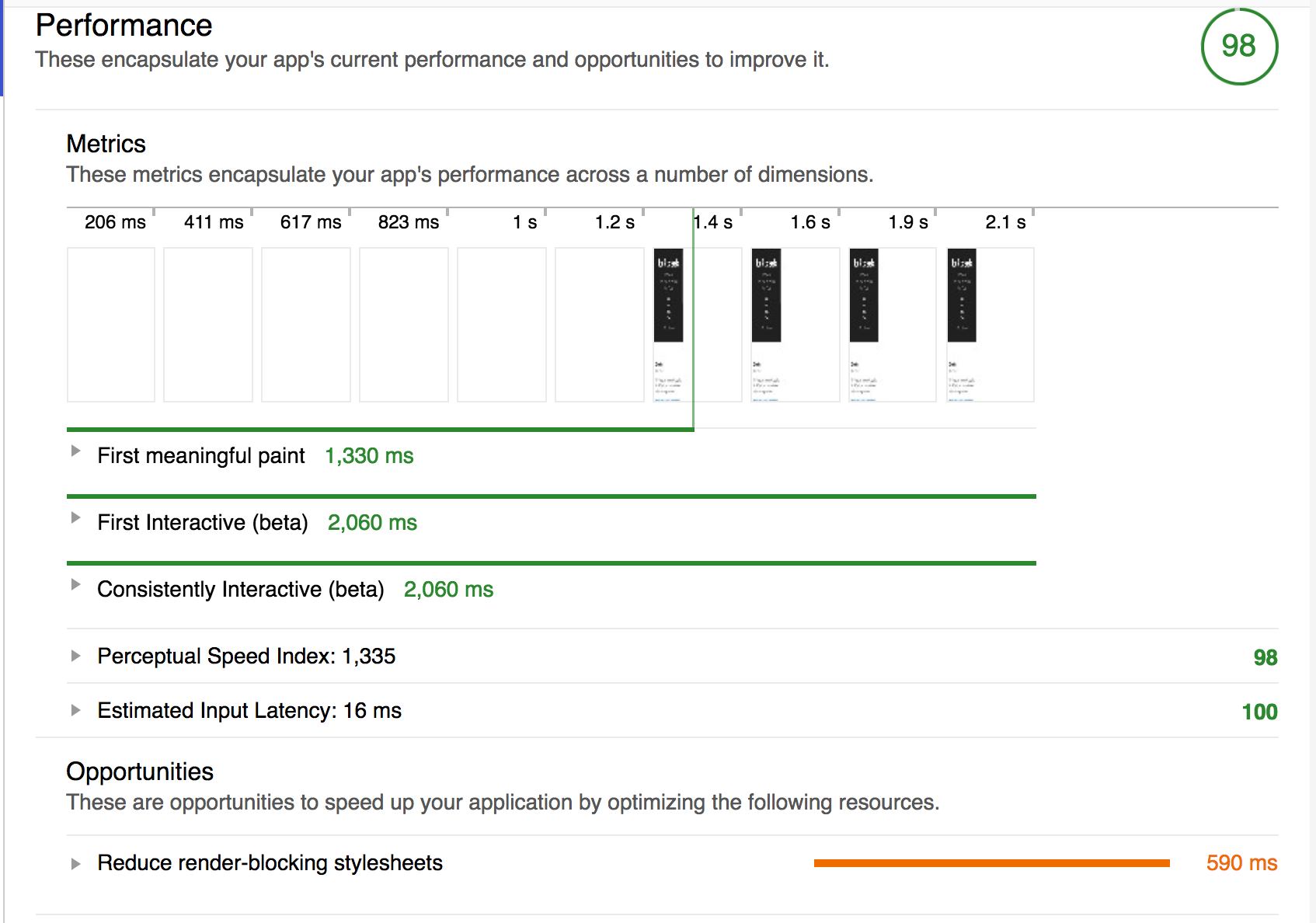Screen dimensions: 1316x923
Task: Open the filmstrip screenshot at 2.1 s
Action: click(x=990, y=325)
